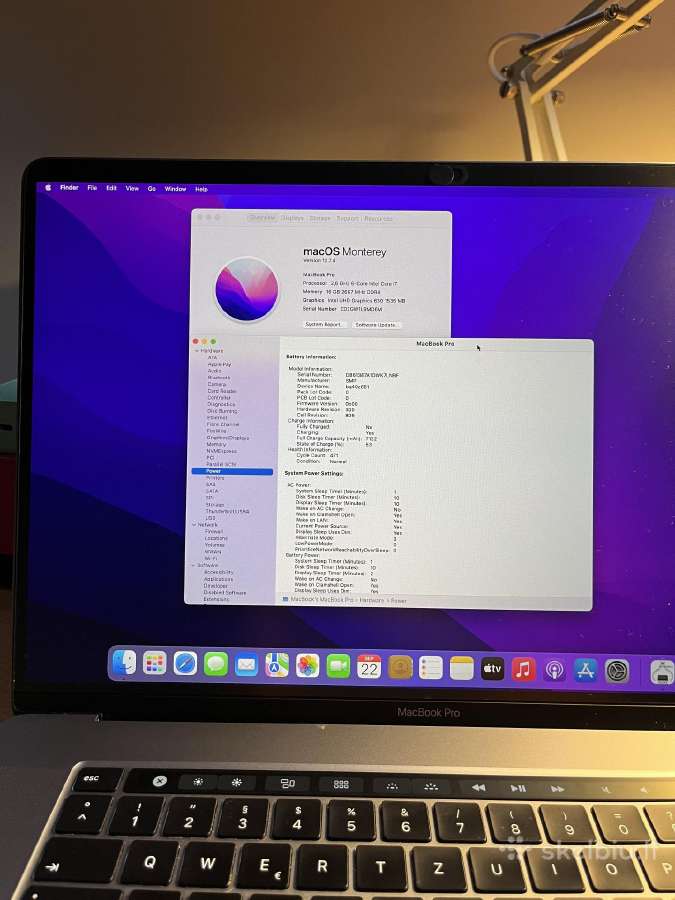
Task: Select Applications under Software
Action: [x=218, y=579]
